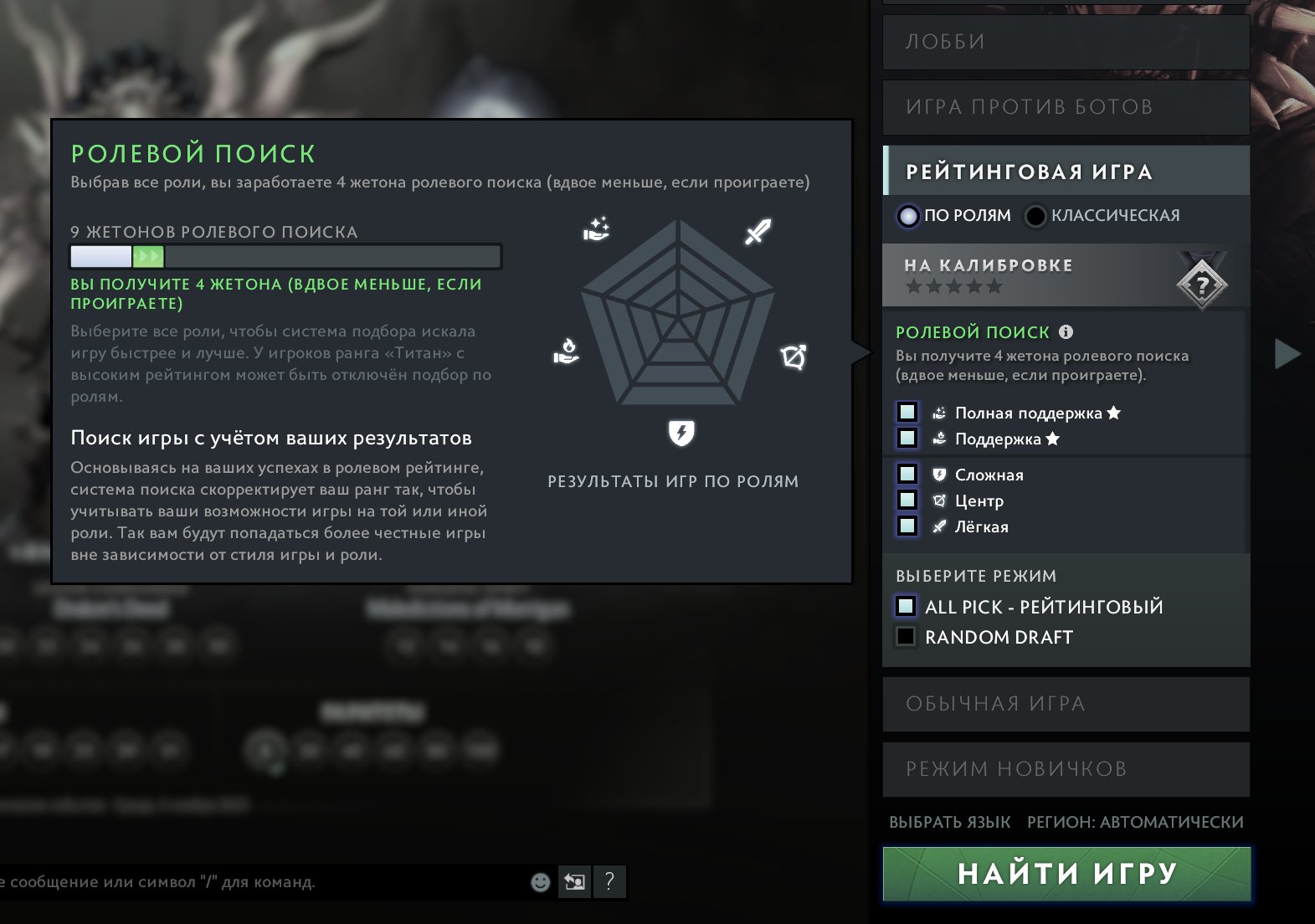
Task: Open the Регион: автоматически setting
Action: tap(1135, 822)
